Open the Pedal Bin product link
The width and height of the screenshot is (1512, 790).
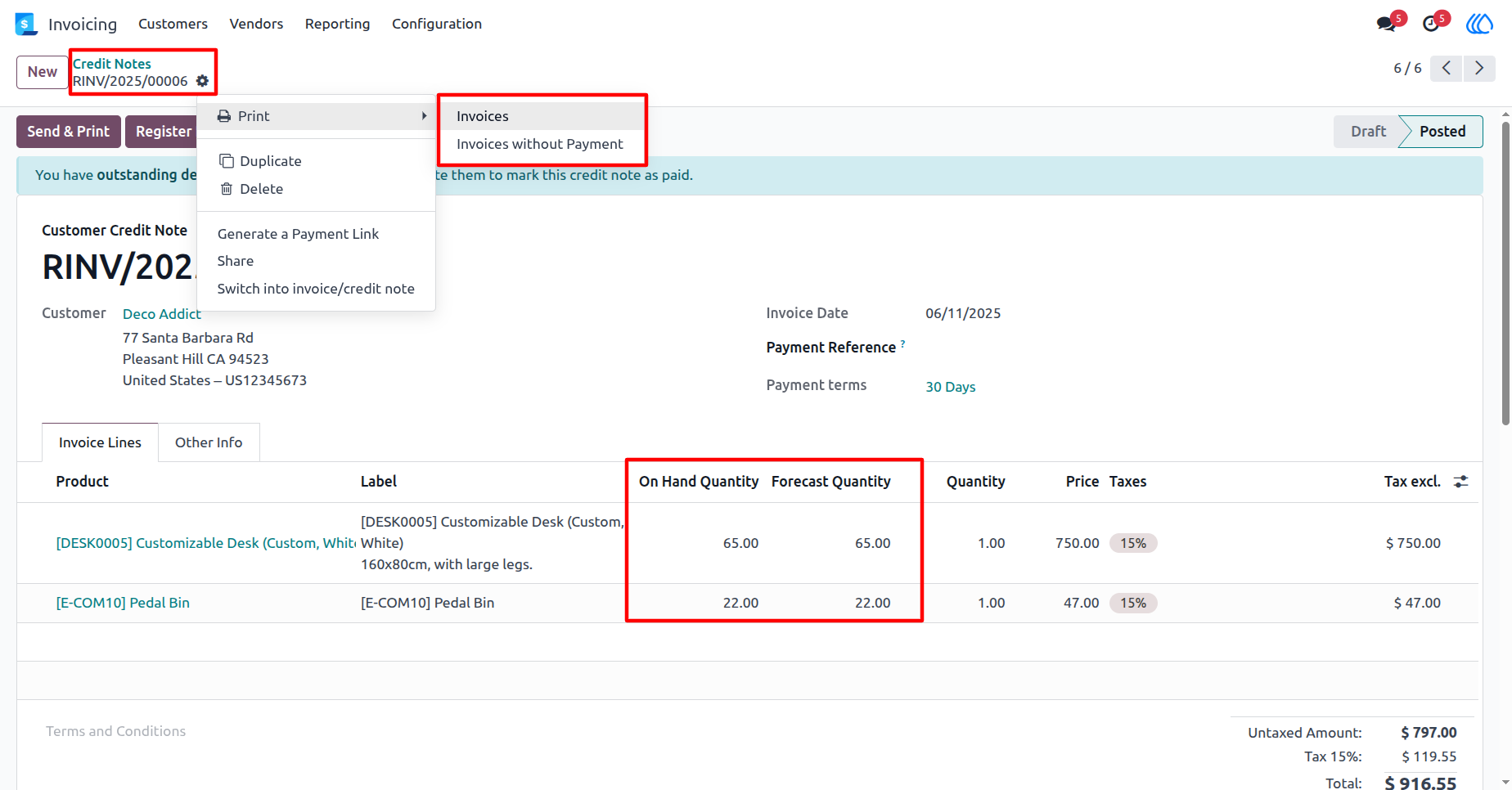[123, 603]
